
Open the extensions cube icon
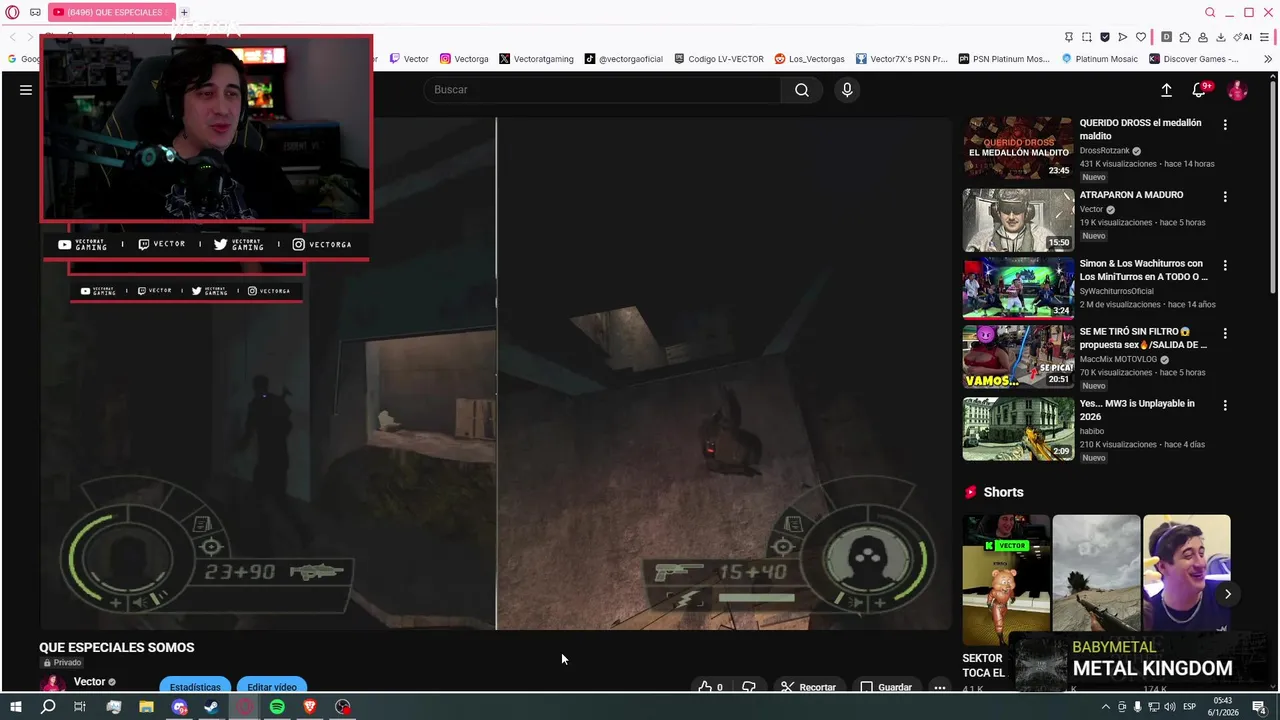click(x=1185, y=37)
